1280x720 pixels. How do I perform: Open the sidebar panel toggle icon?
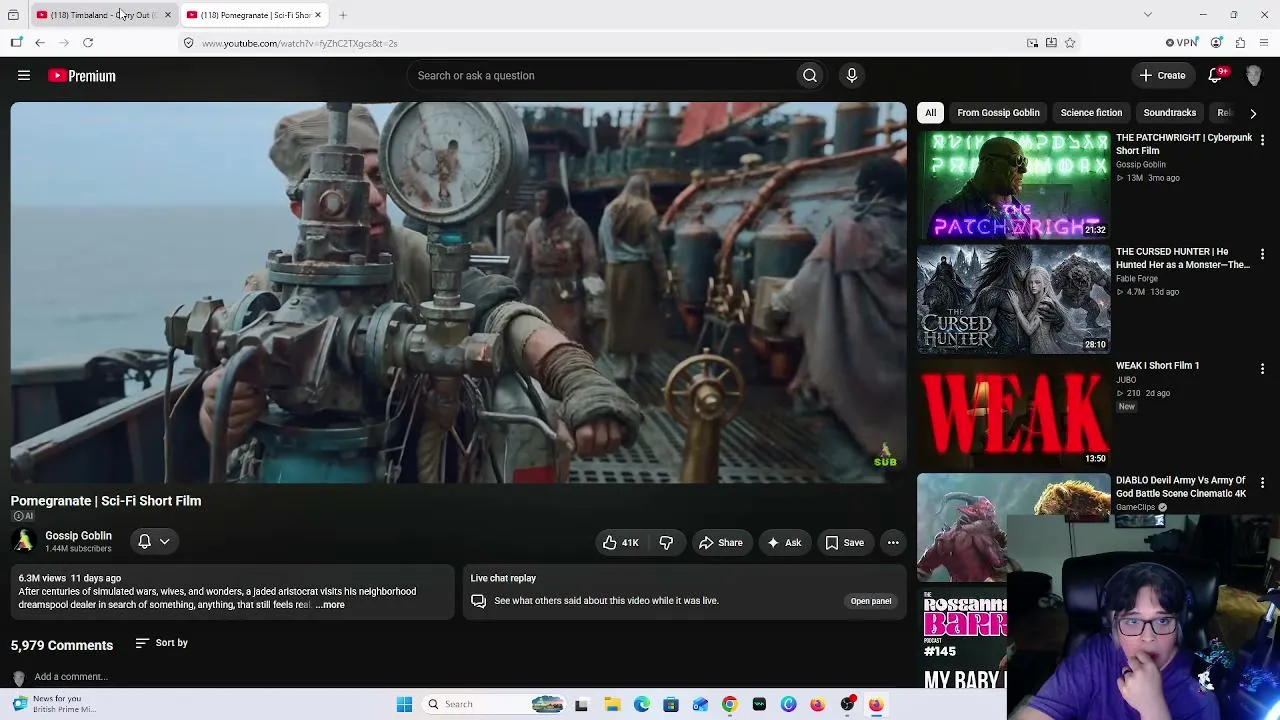[16, 43]
